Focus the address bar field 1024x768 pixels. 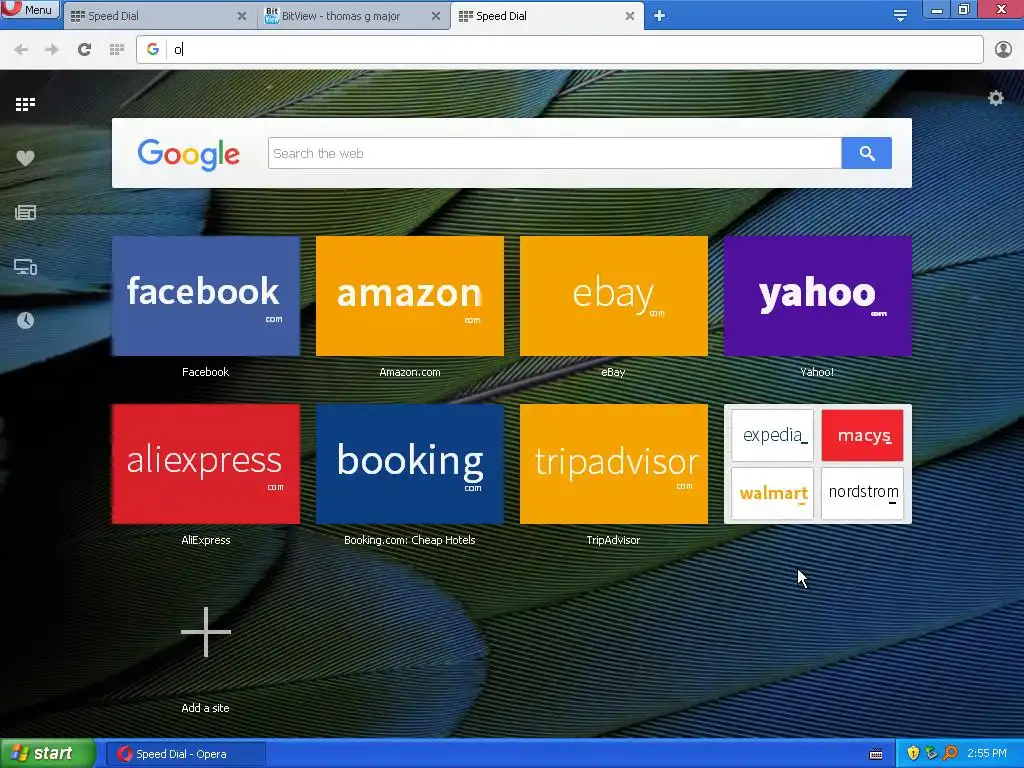pos(560,50)
